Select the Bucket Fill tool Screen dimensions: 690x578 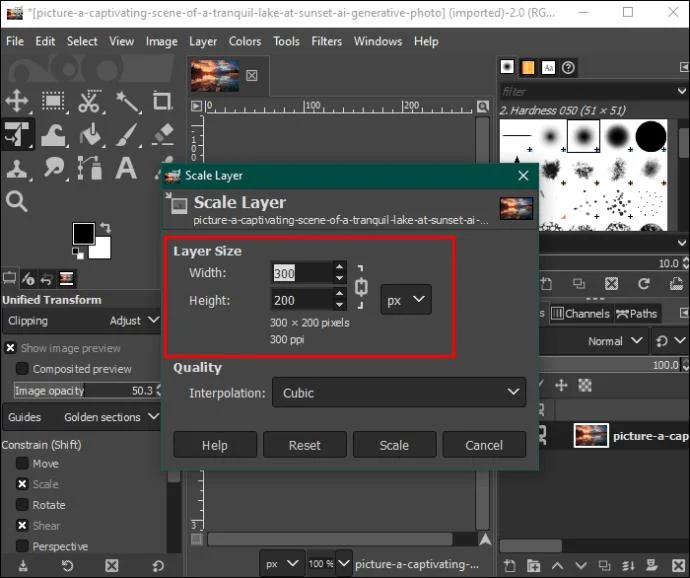click(x=90, y=135)
